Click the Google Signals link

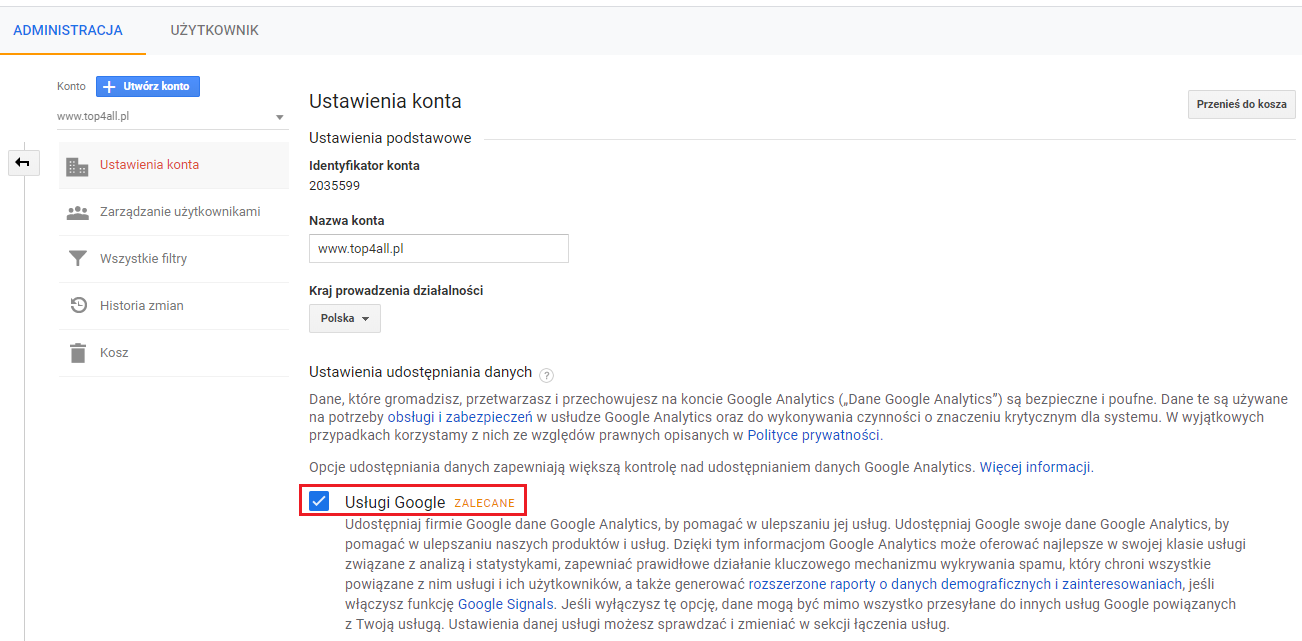[x=506, y=604]
